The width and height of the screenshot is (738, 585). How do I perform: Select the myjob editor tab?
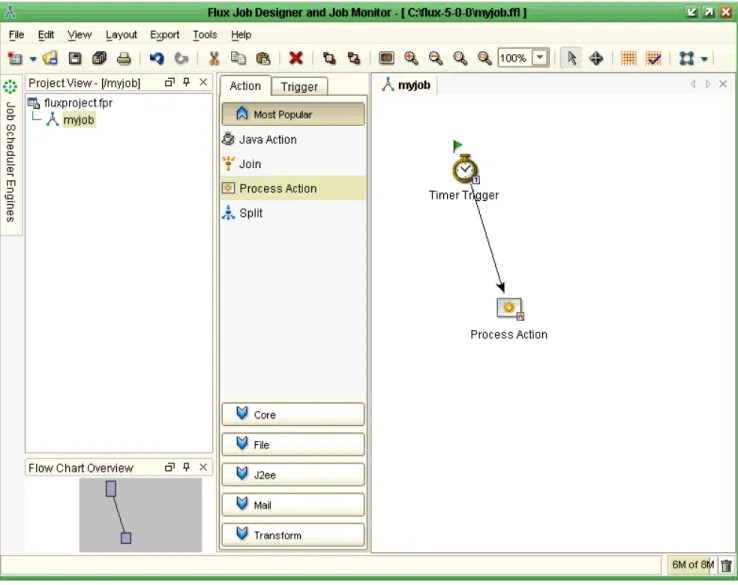tap(406, 85)
